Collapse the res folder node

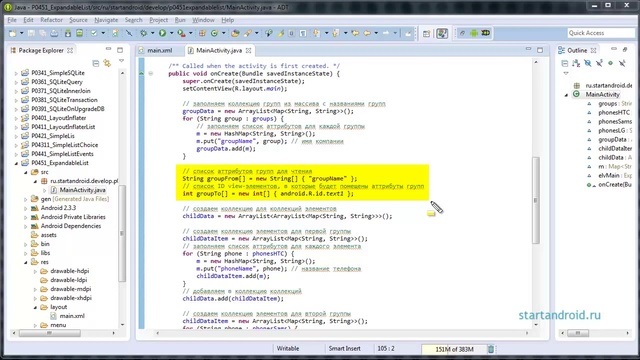26,262
